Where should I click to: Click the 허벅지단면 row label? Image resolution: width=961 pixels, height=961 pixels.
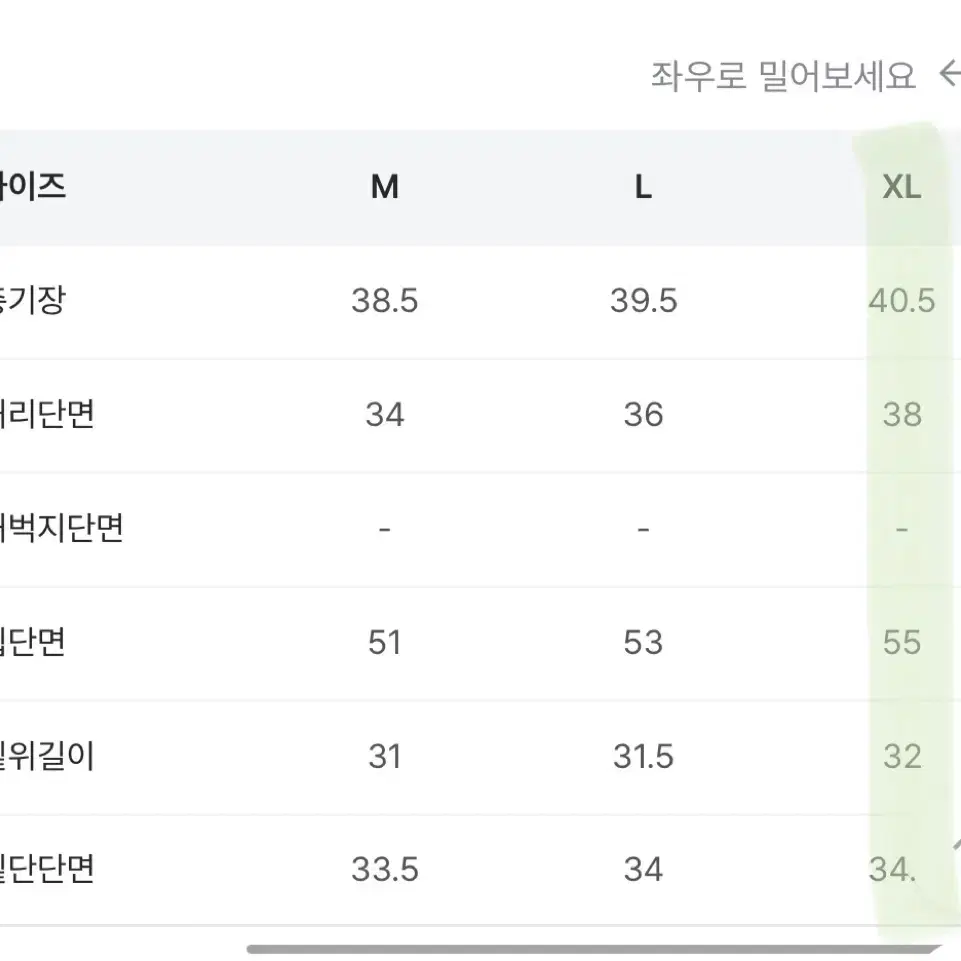click(x=61, y=528)
